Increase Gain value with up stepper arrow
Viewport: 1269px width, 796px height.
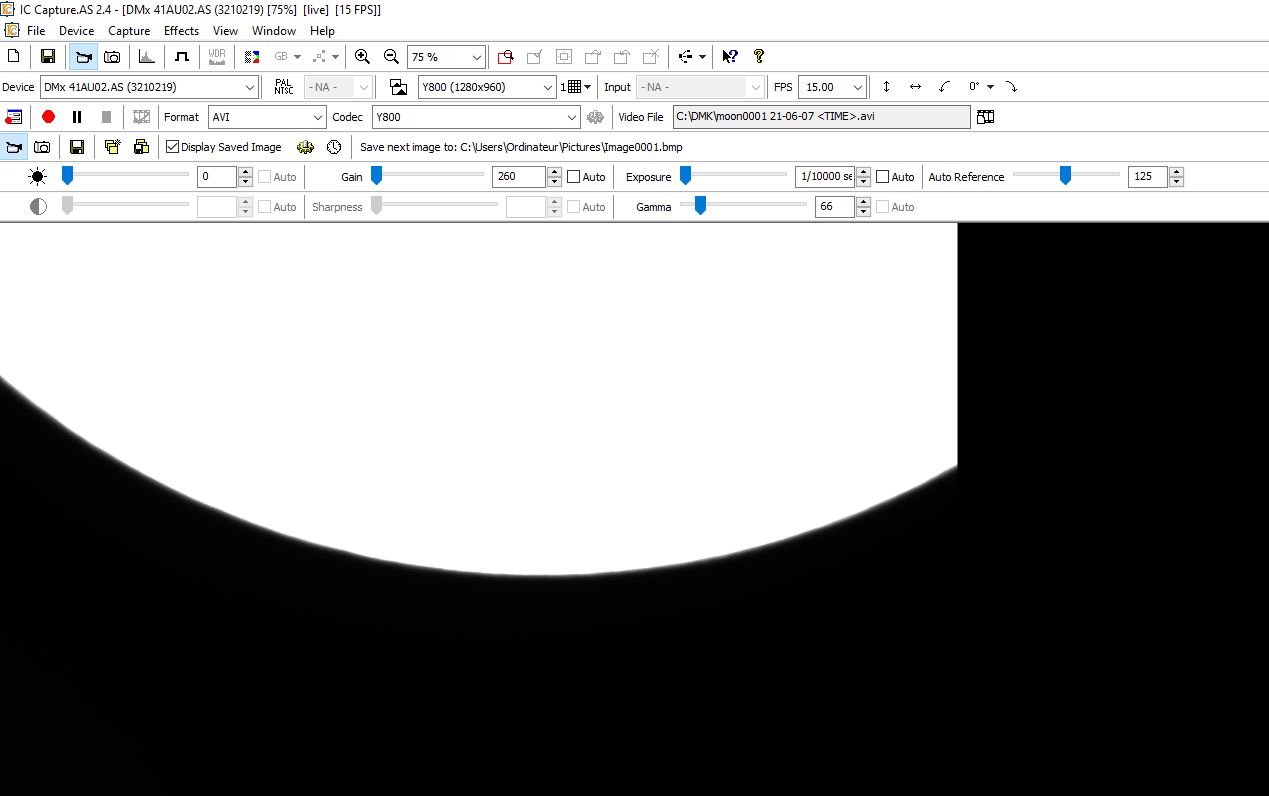[554, 172]
